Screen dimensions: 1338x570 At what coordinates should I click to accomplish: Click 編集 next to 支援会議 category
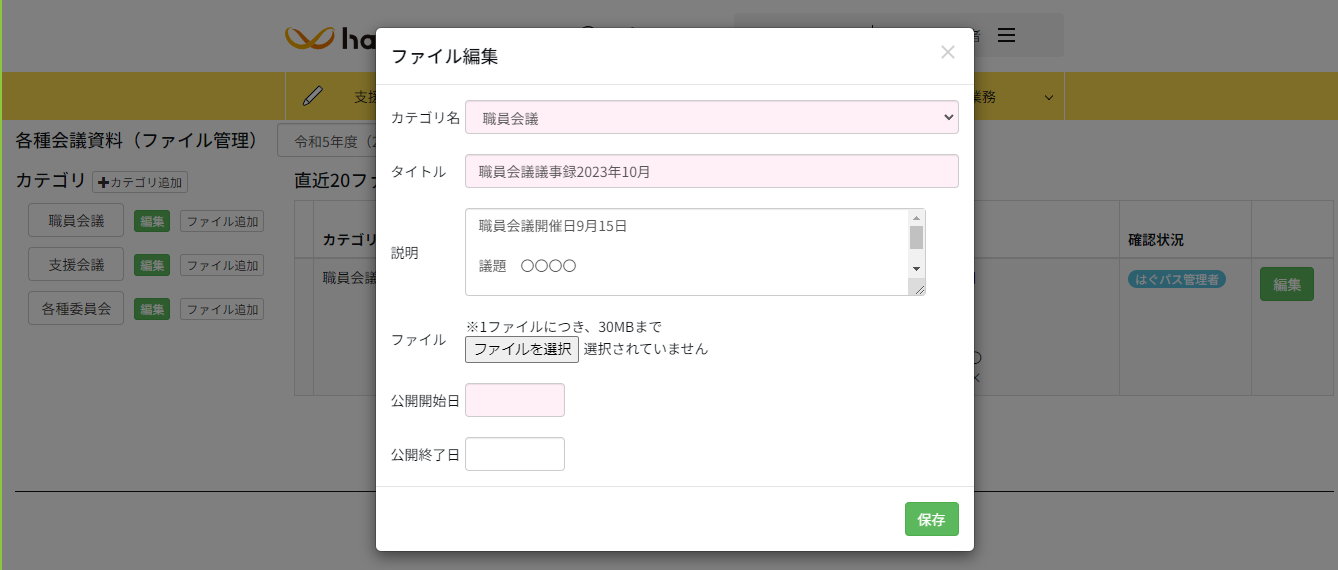pos(152,265)
